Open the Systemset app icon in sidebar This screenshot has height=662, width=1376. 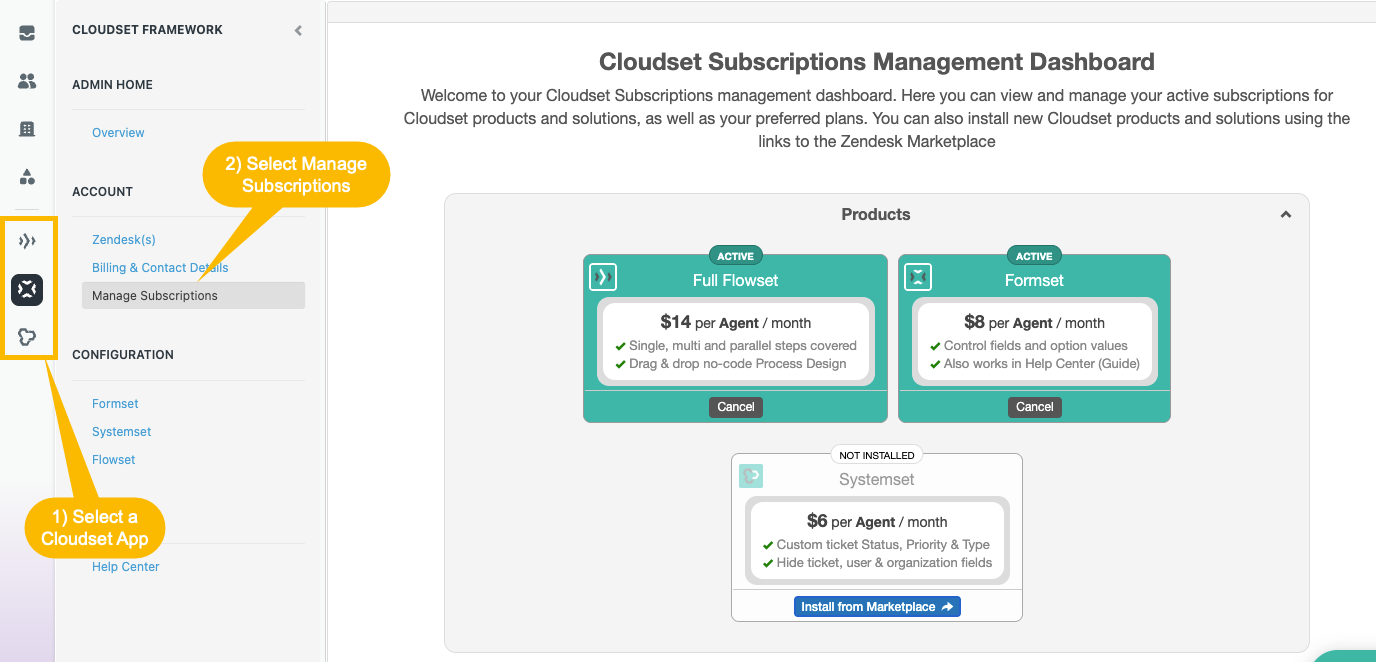(27, 337)
